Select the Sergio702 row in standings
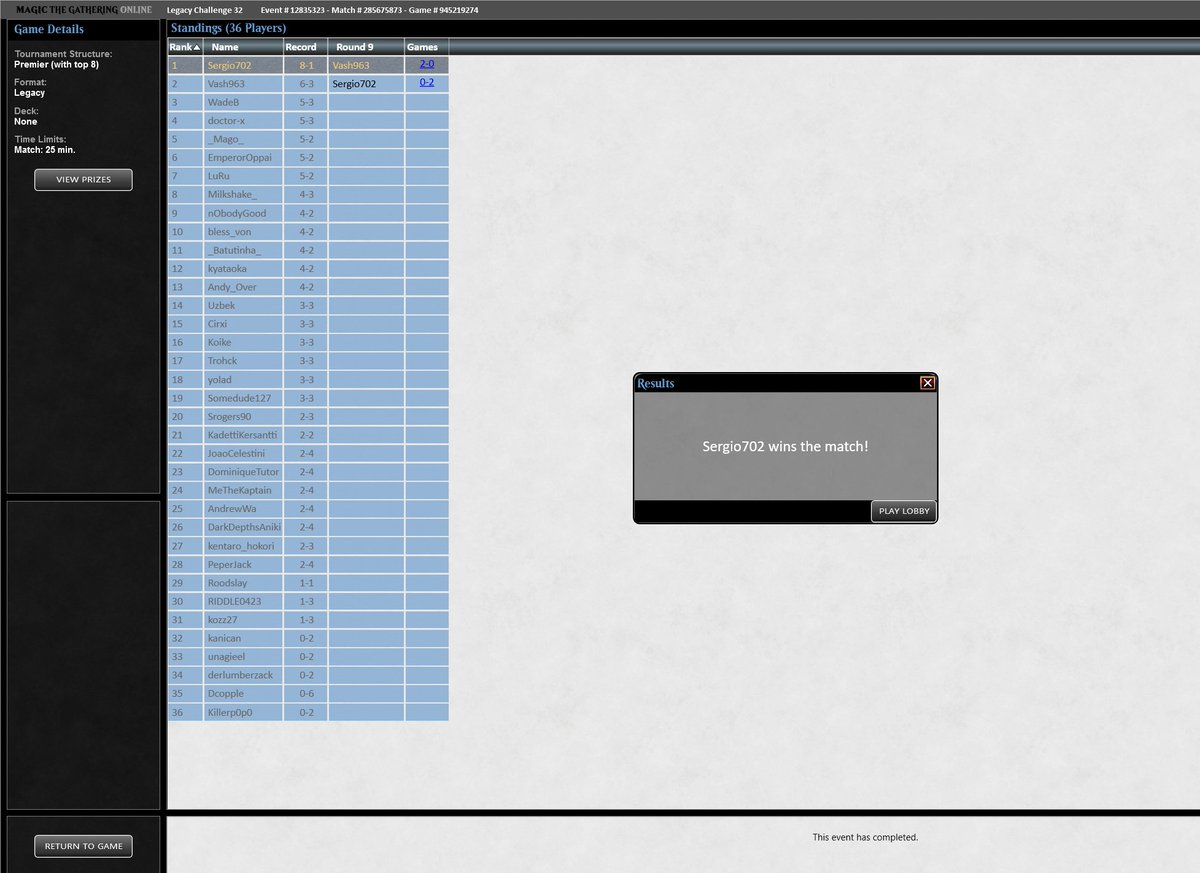The height and width of the screenshot is (873, 1200). (x=308, y=65)
